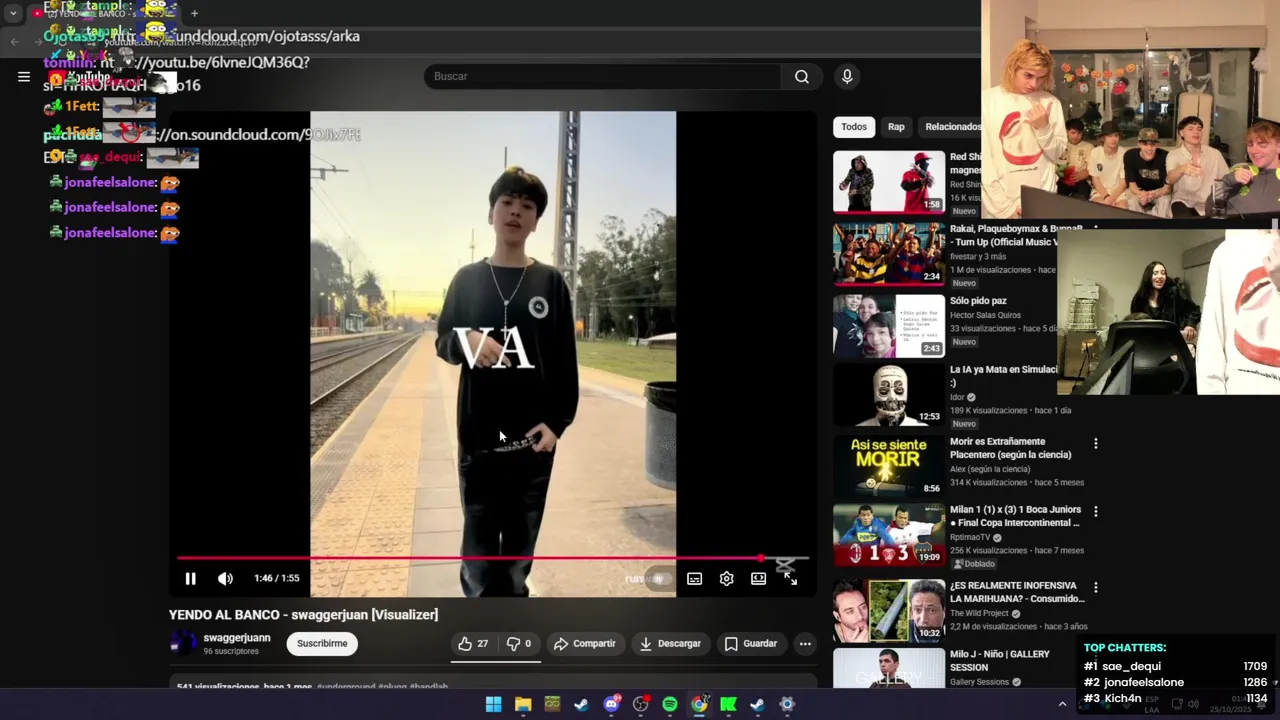Open player settings gear

(726, 579)
